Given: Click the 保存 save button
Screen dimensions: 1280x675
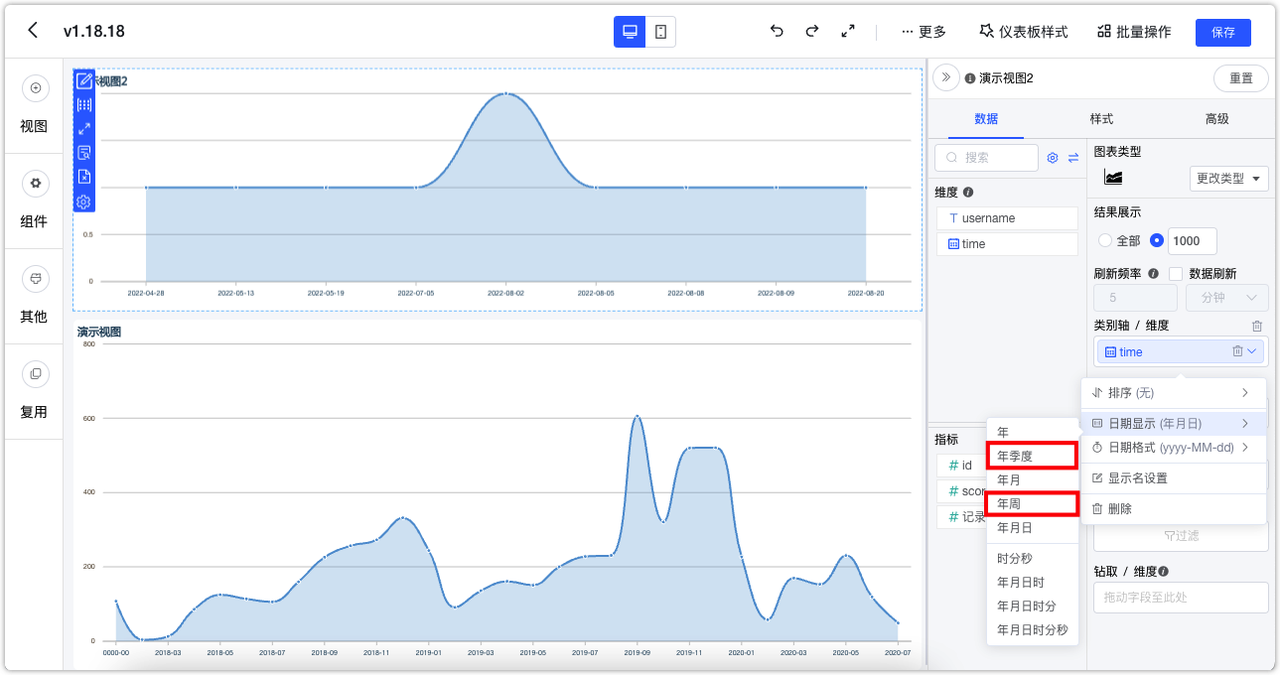Looking at the screenshot, I should coord(1223,32).
